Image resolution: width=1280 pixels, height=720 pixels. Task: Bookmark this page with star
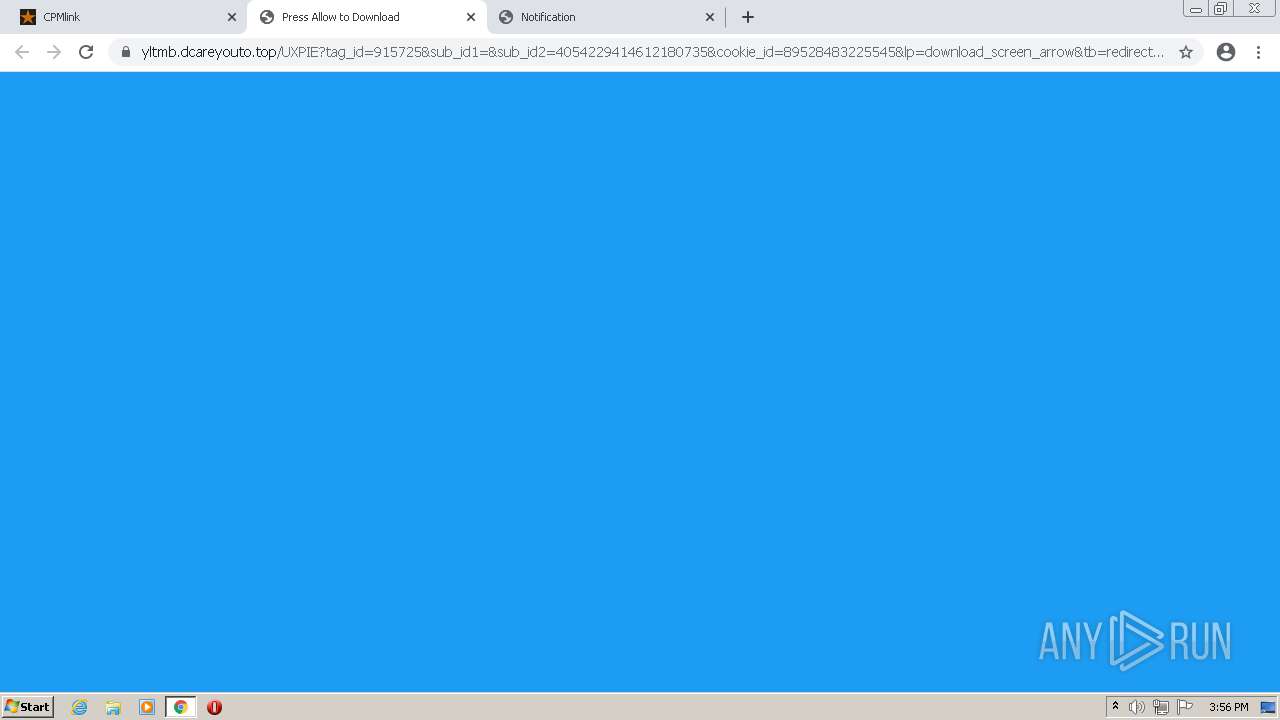coord(1186,52)
